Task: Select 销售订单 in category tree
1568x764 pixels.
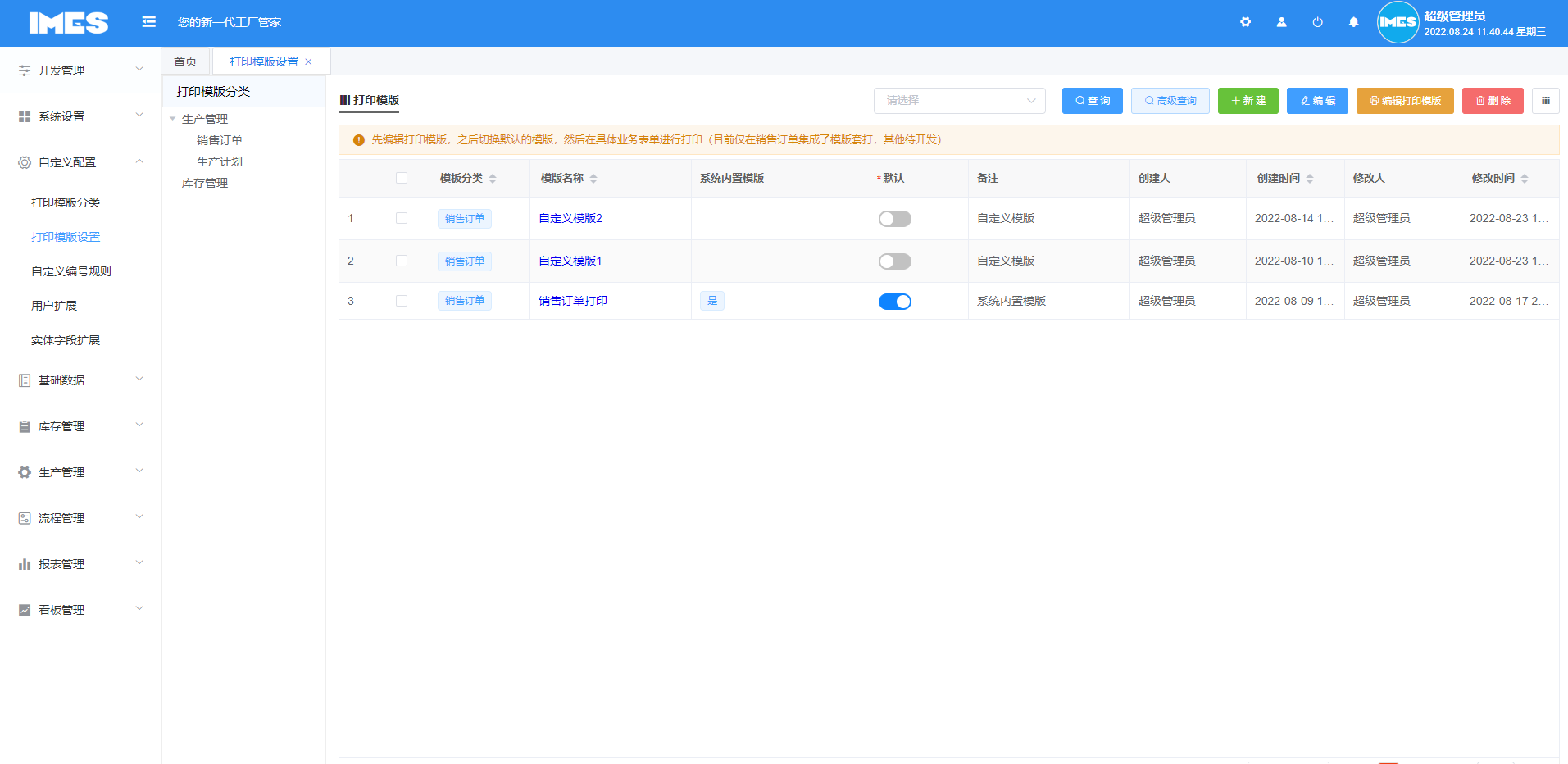Action: [220, 140]
